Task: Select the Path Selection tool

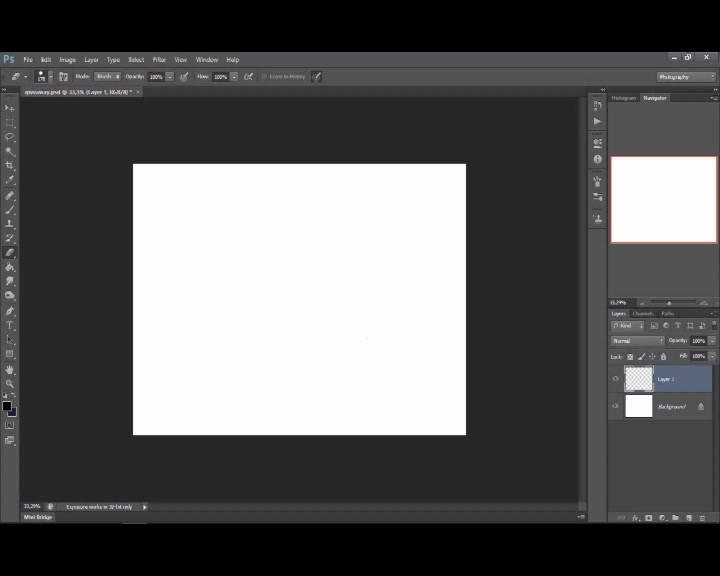Action: click(x=9, y=339)
